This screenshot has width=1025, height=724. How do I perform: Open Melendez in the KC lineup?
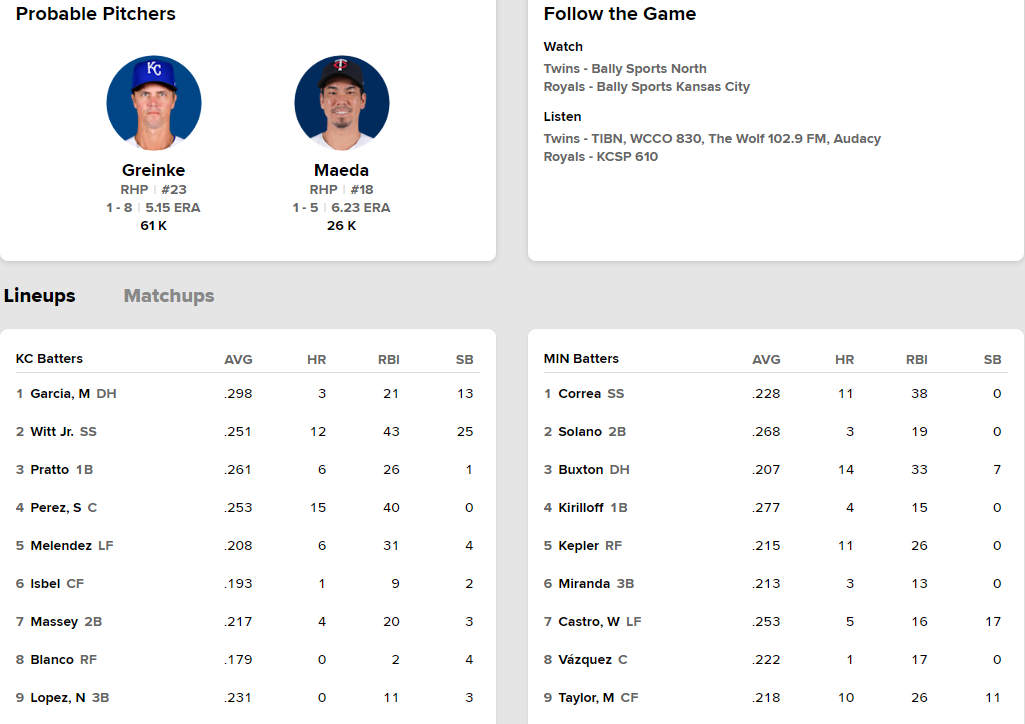click(x=61, y=546)
